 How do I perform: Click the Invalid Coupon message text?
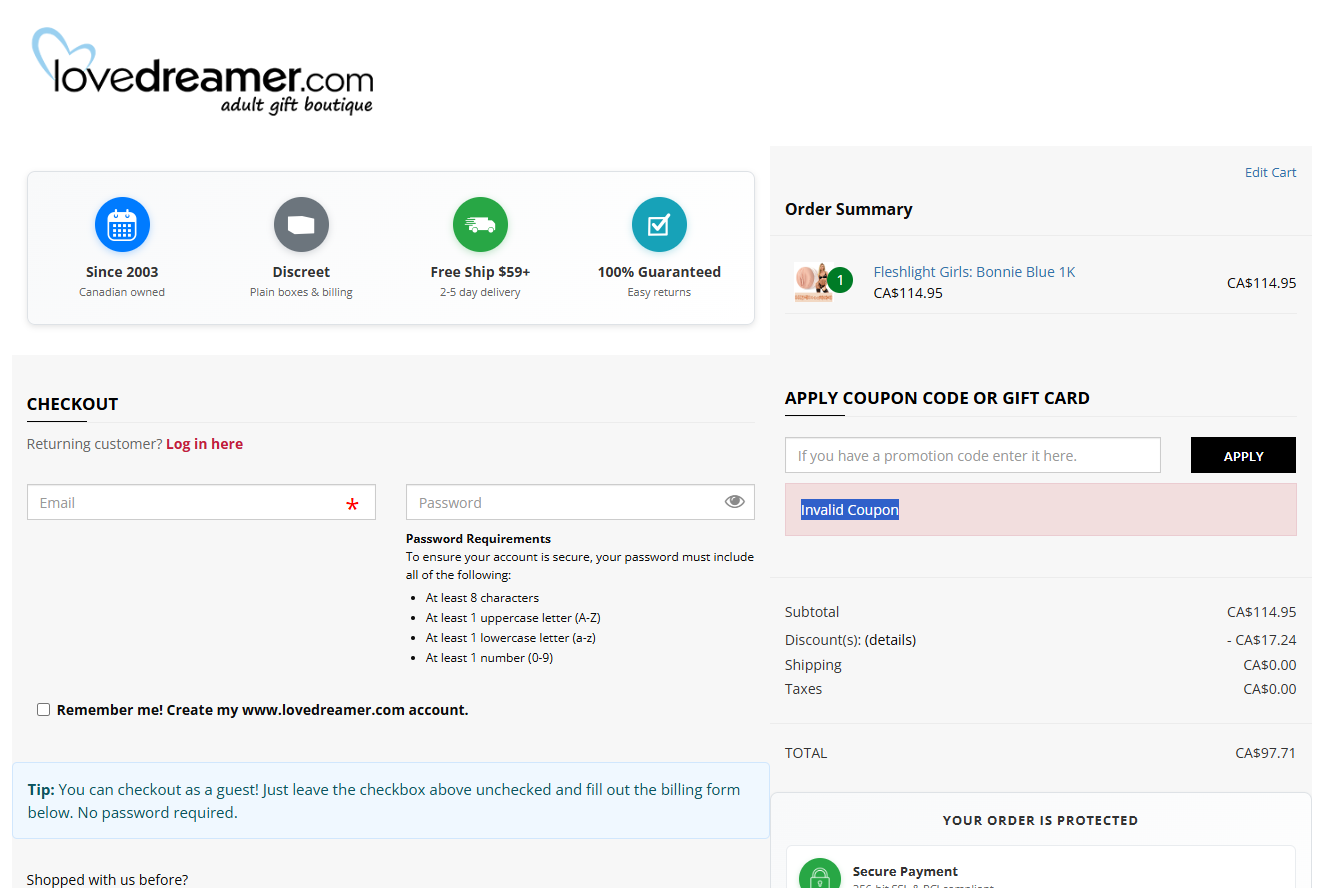point(850,510)
